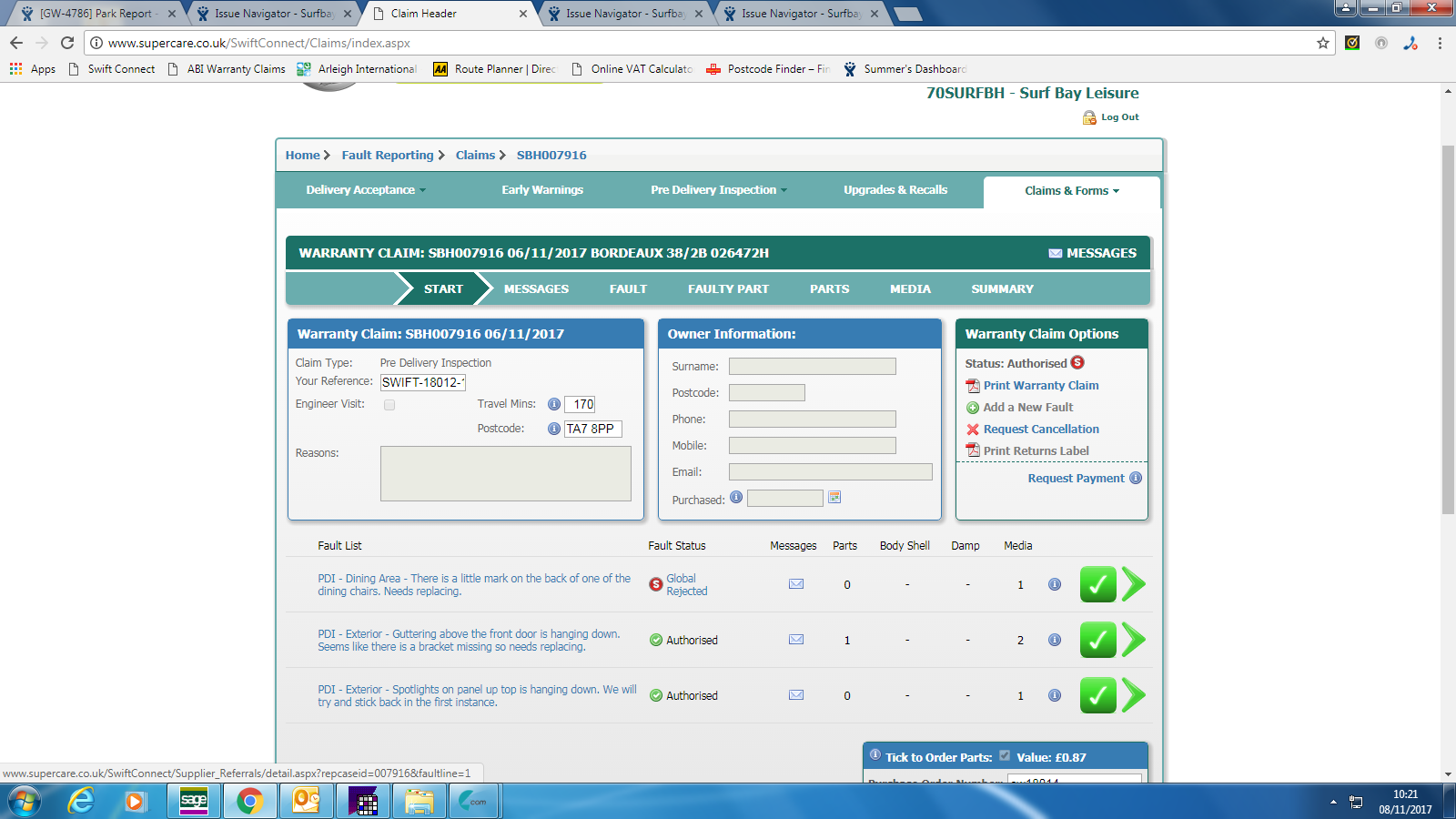Click the browser address bar
The height and width of the screenshot is (819, 1456).
[710, 43]
